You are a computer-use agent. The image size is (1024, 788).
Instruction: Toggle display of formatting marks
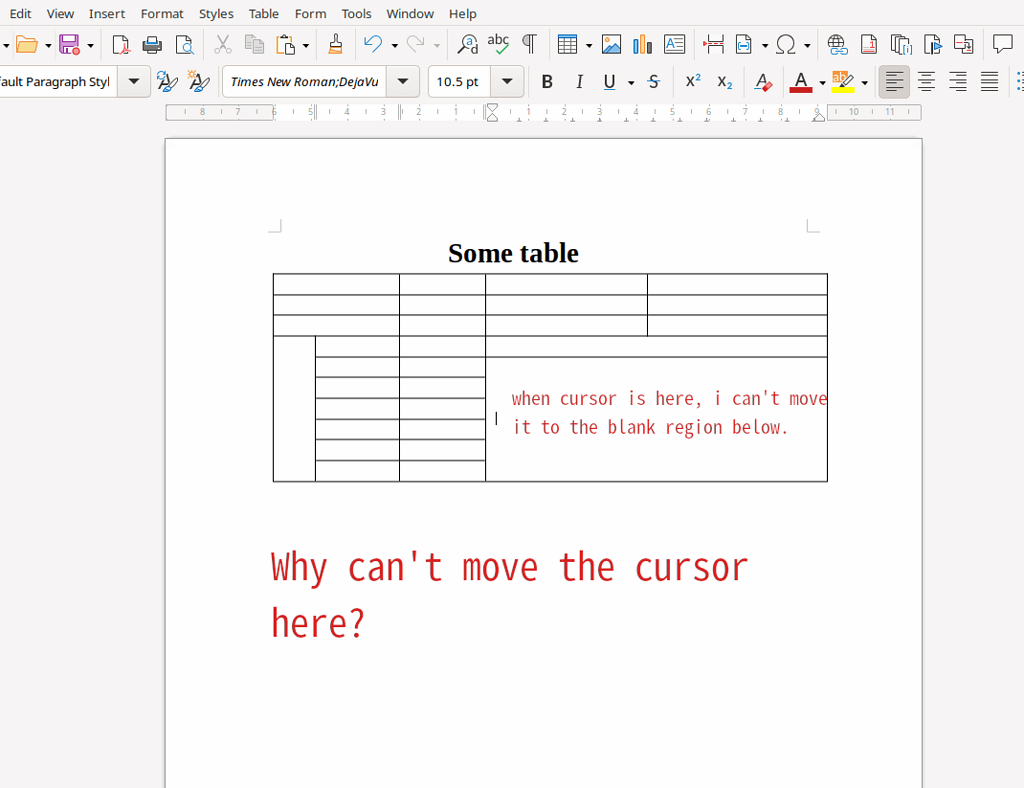[529, 44]
